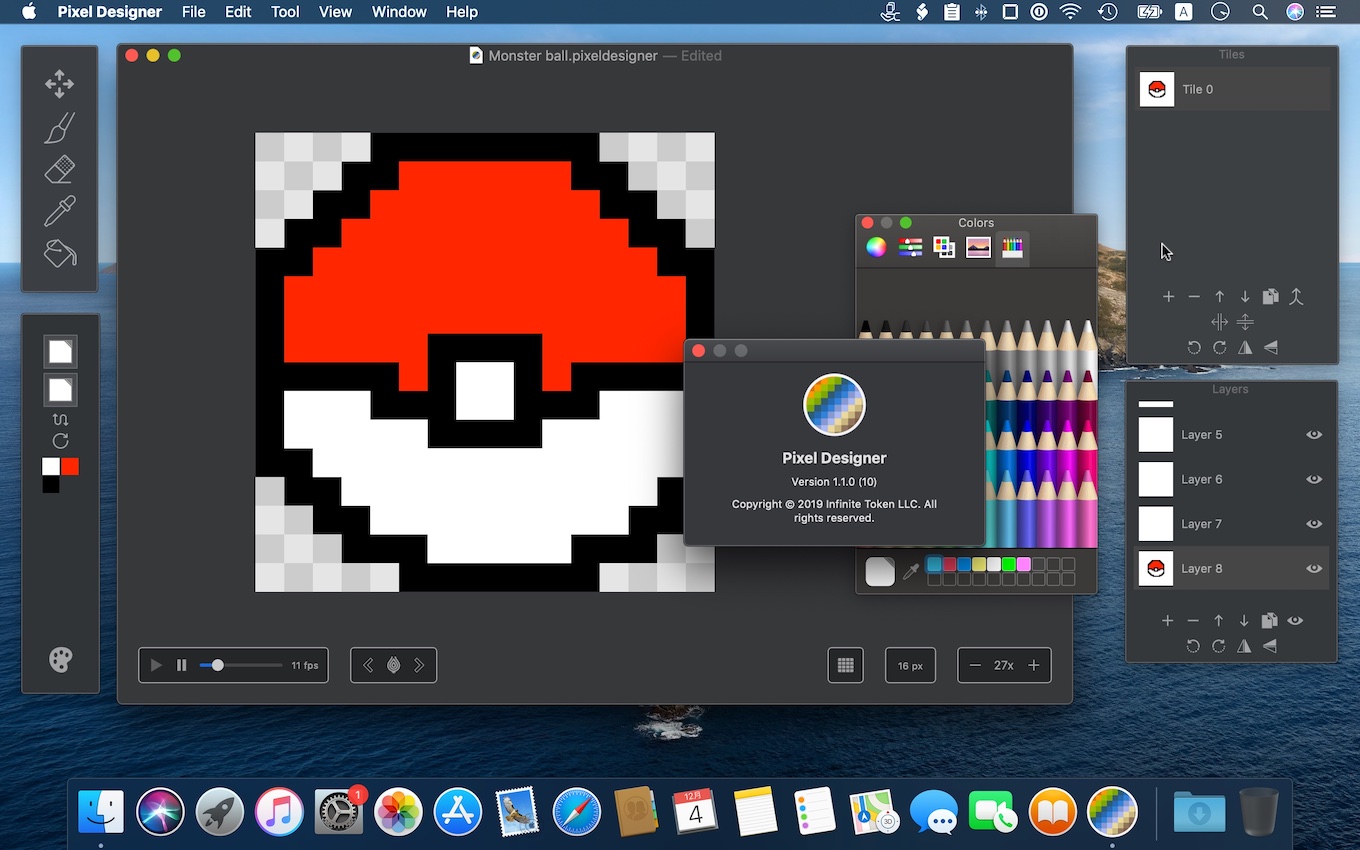Click the primary color well
The width and height of the screenshot is (1360, 850).
click(60, 351)
